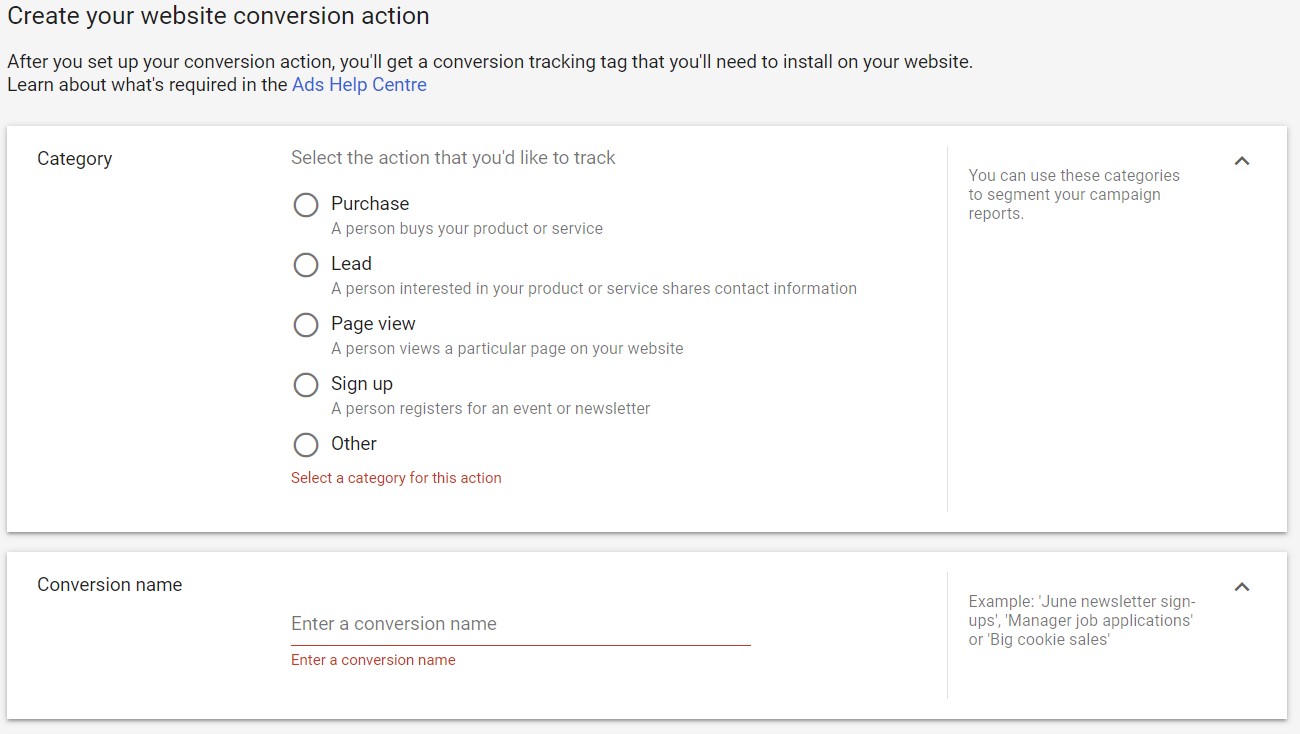This screenshot has width=1300, height=734.
Task: Select the Lead radio button
Action: tap(306, 265)
